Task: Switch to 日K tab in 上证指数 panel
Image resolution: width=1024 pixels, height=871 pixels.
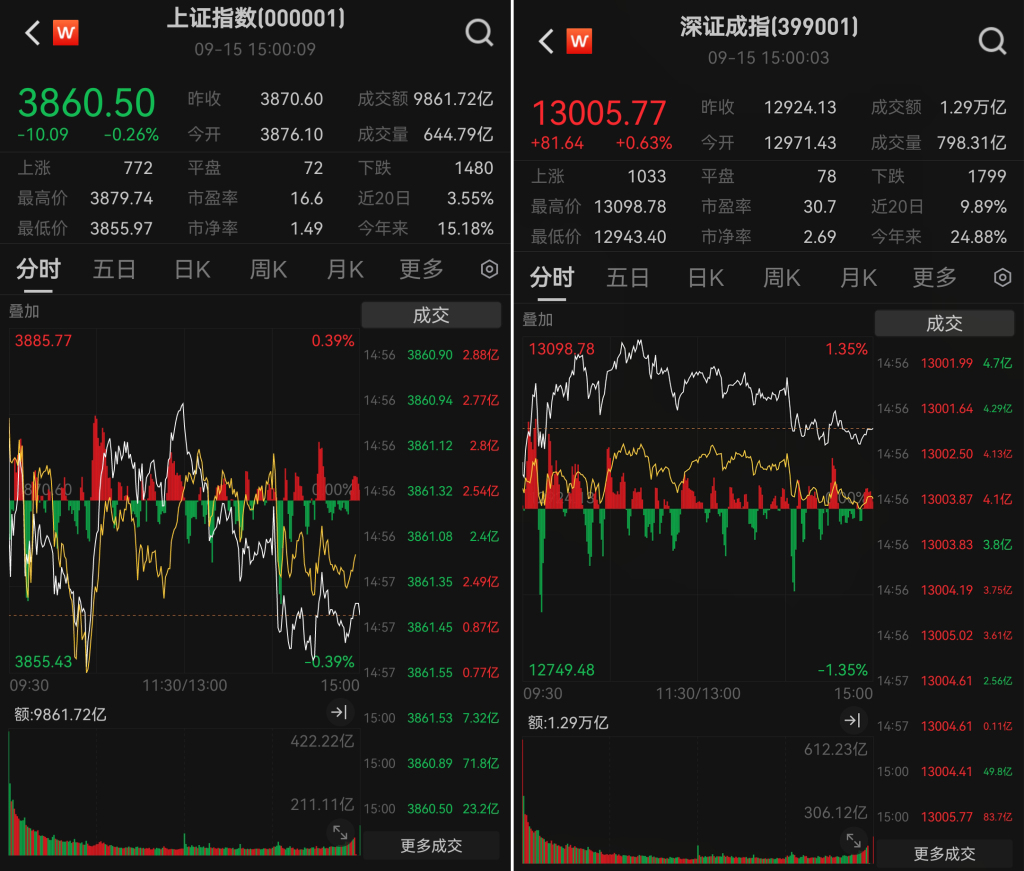Action: click(192, 270)
